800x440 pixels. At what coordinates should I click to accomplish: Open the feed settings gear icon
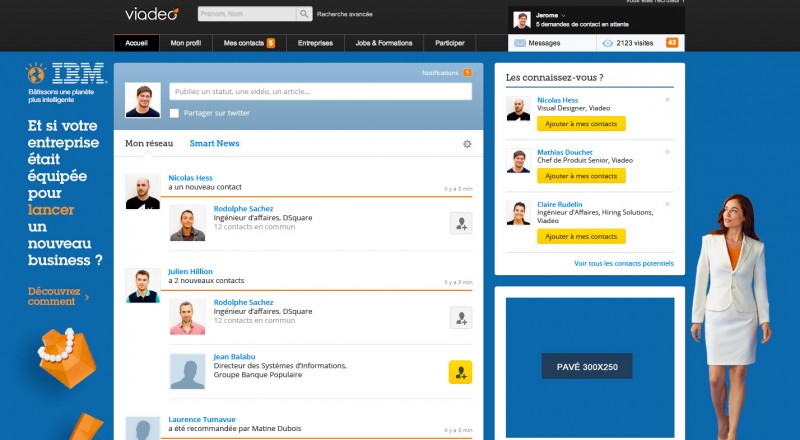click(x=467, y=144)
